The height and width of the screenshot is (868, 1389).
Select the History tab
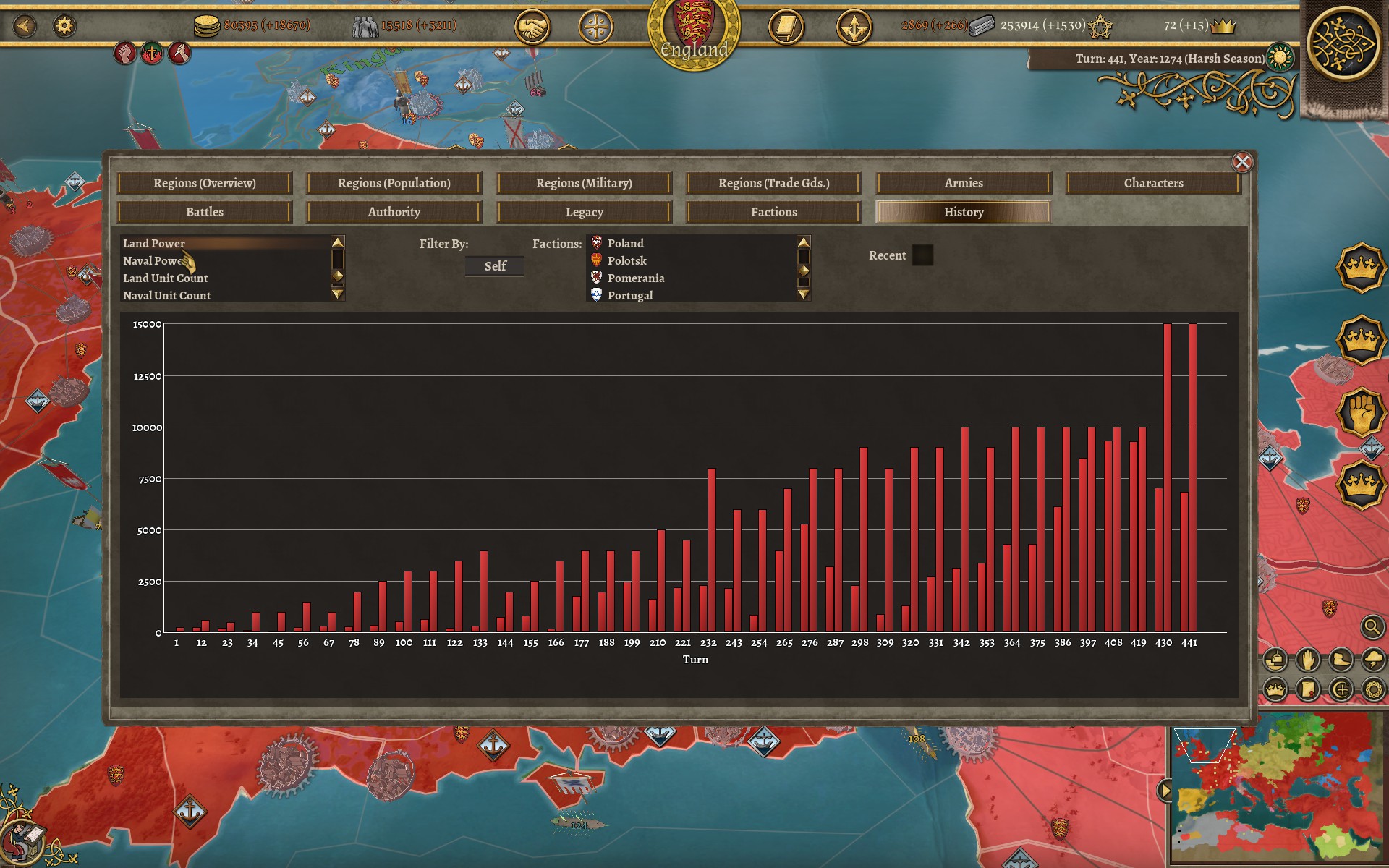point(964,212)
